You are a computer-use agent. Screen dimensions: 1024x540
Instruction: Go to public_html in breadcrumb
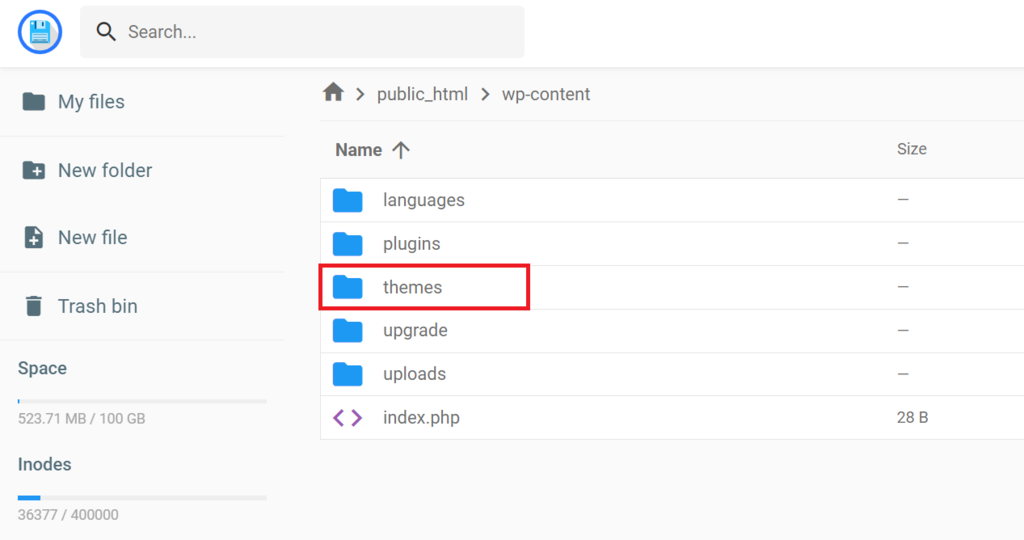point(422,94)
